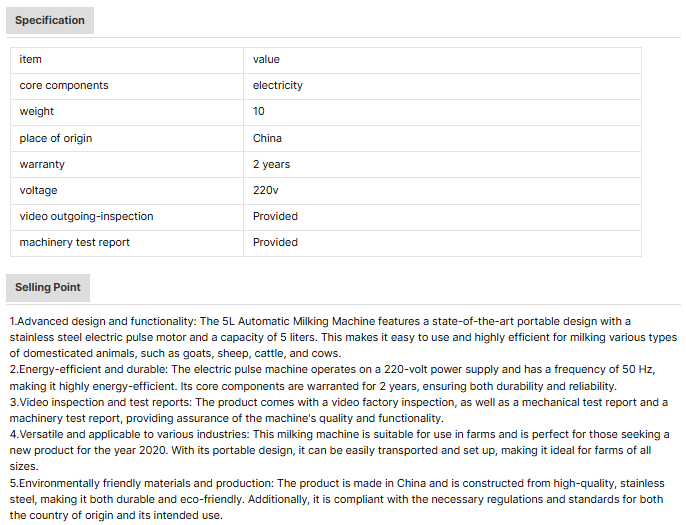Select the 'warranty' row label

[x=42, y=164]
